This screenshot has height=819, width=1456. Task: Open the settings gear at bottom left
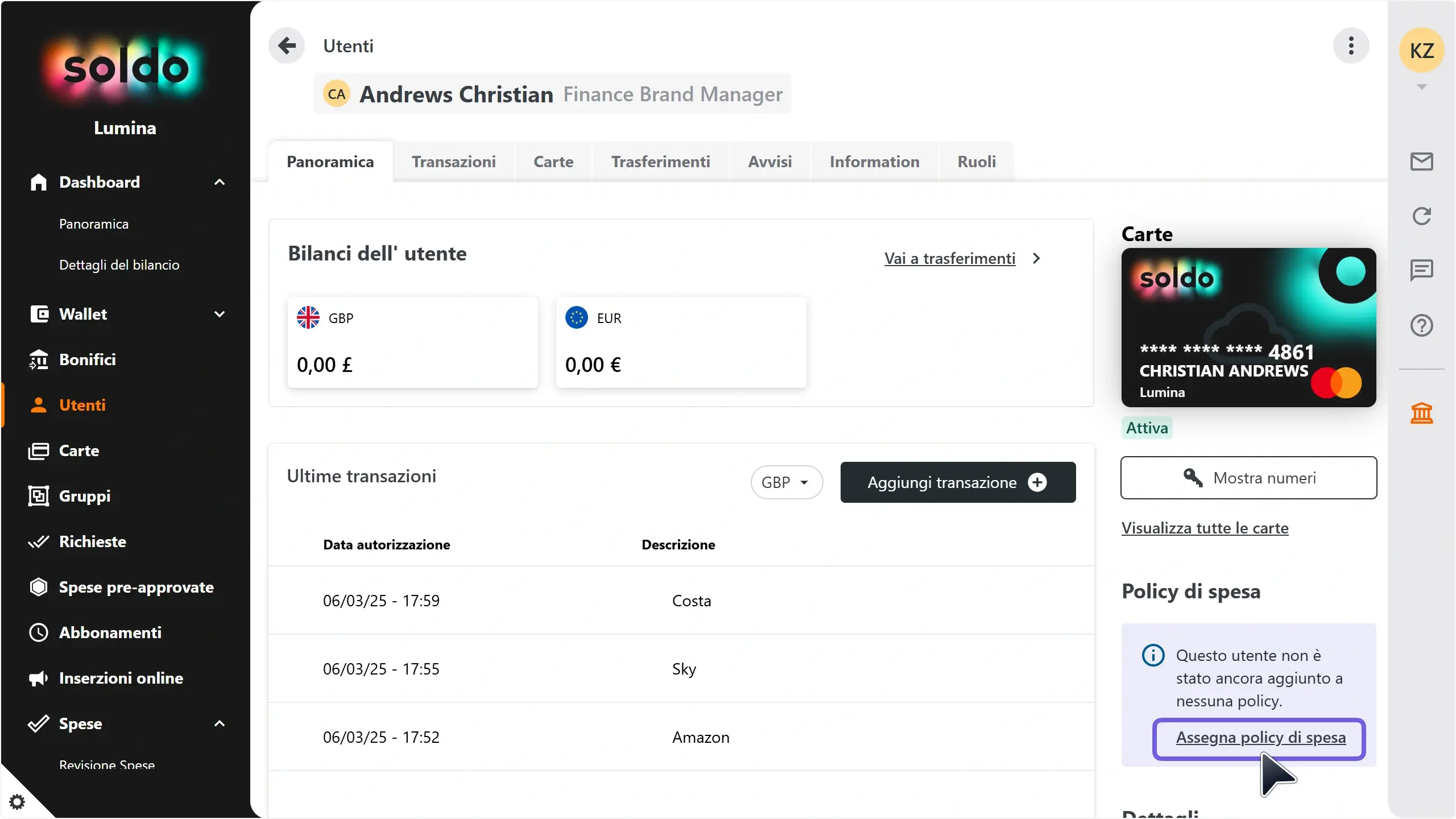click(x=17, y=802)
